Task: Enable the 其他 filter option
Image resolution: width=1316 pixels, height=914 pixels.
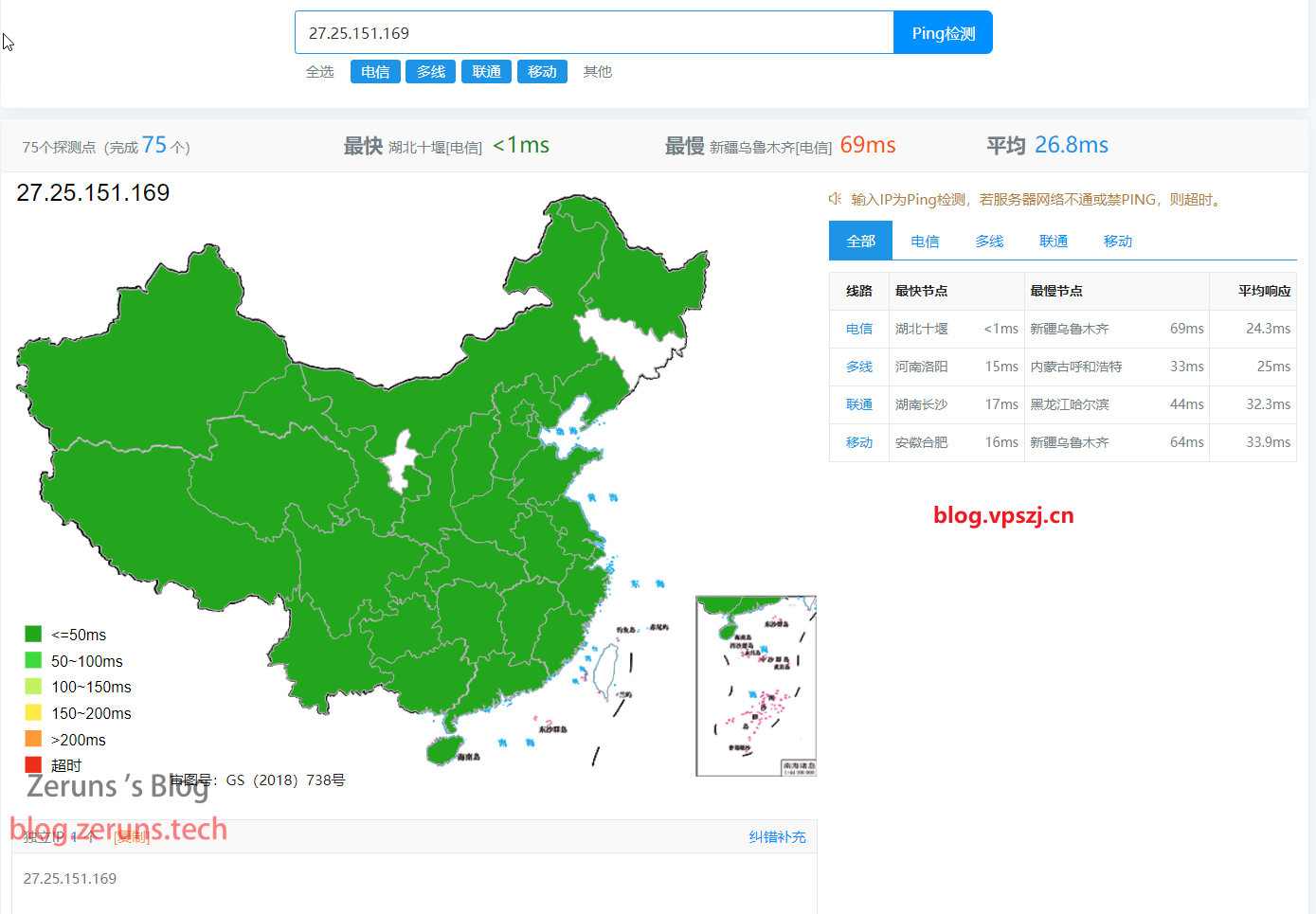Action: [x=598, y=72]
